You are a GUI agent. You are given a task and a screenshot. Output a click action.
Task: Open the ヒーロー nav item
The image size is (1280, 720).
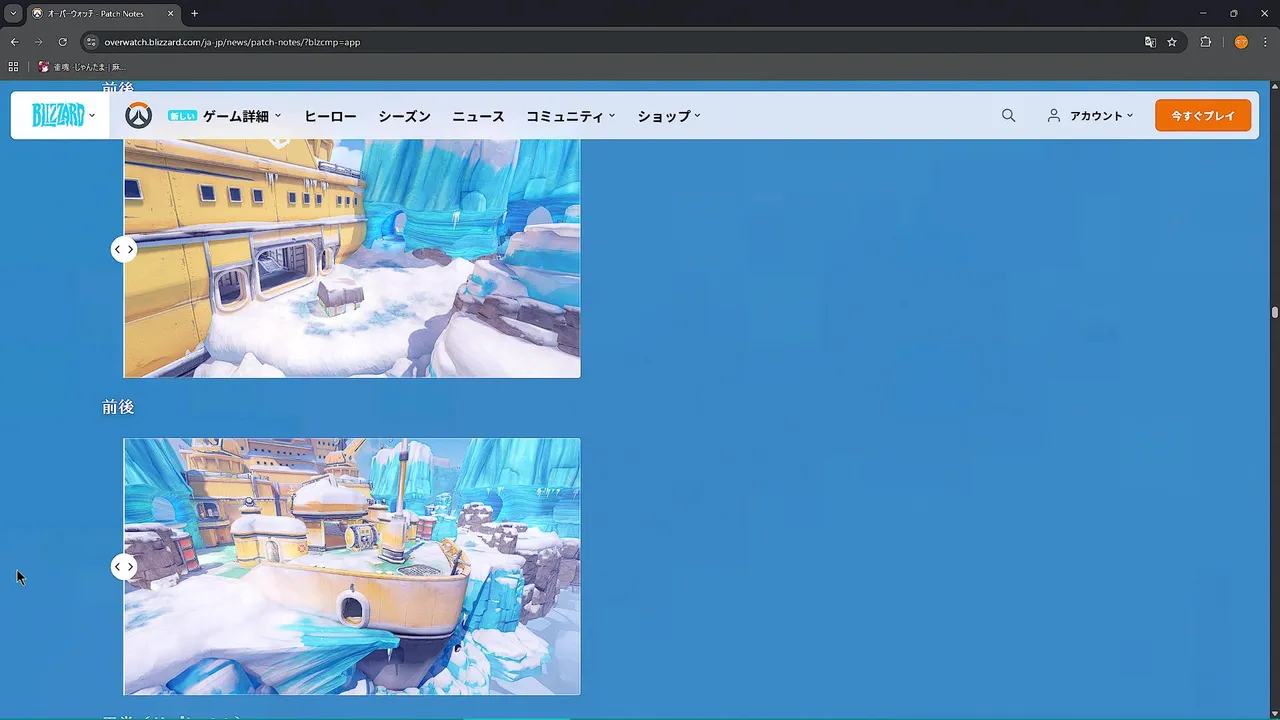(330, 116)
